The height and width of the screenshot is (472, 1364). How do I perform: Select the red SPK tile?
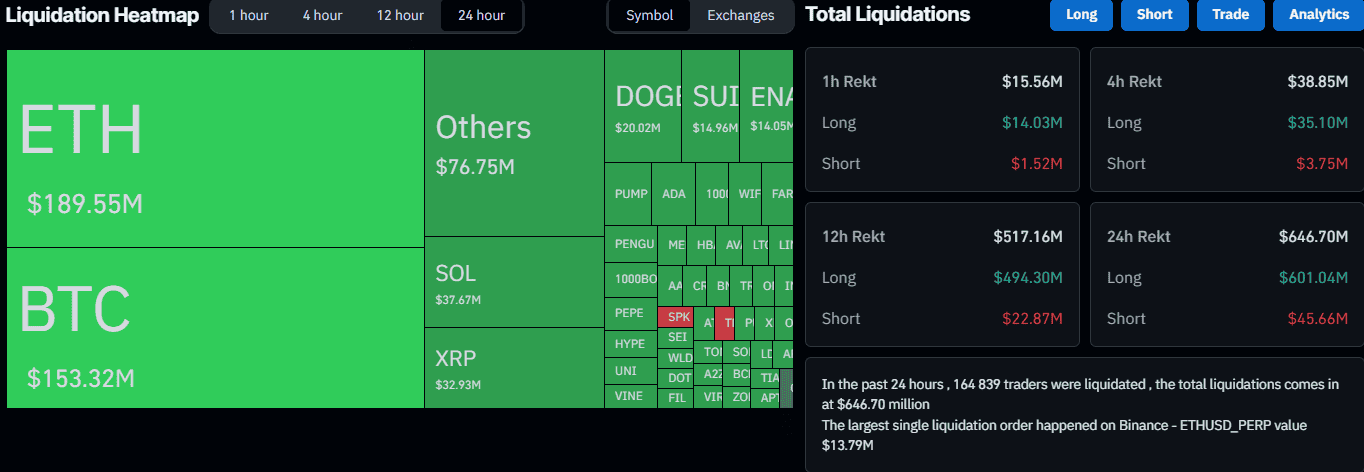click(x=678, y=316)
